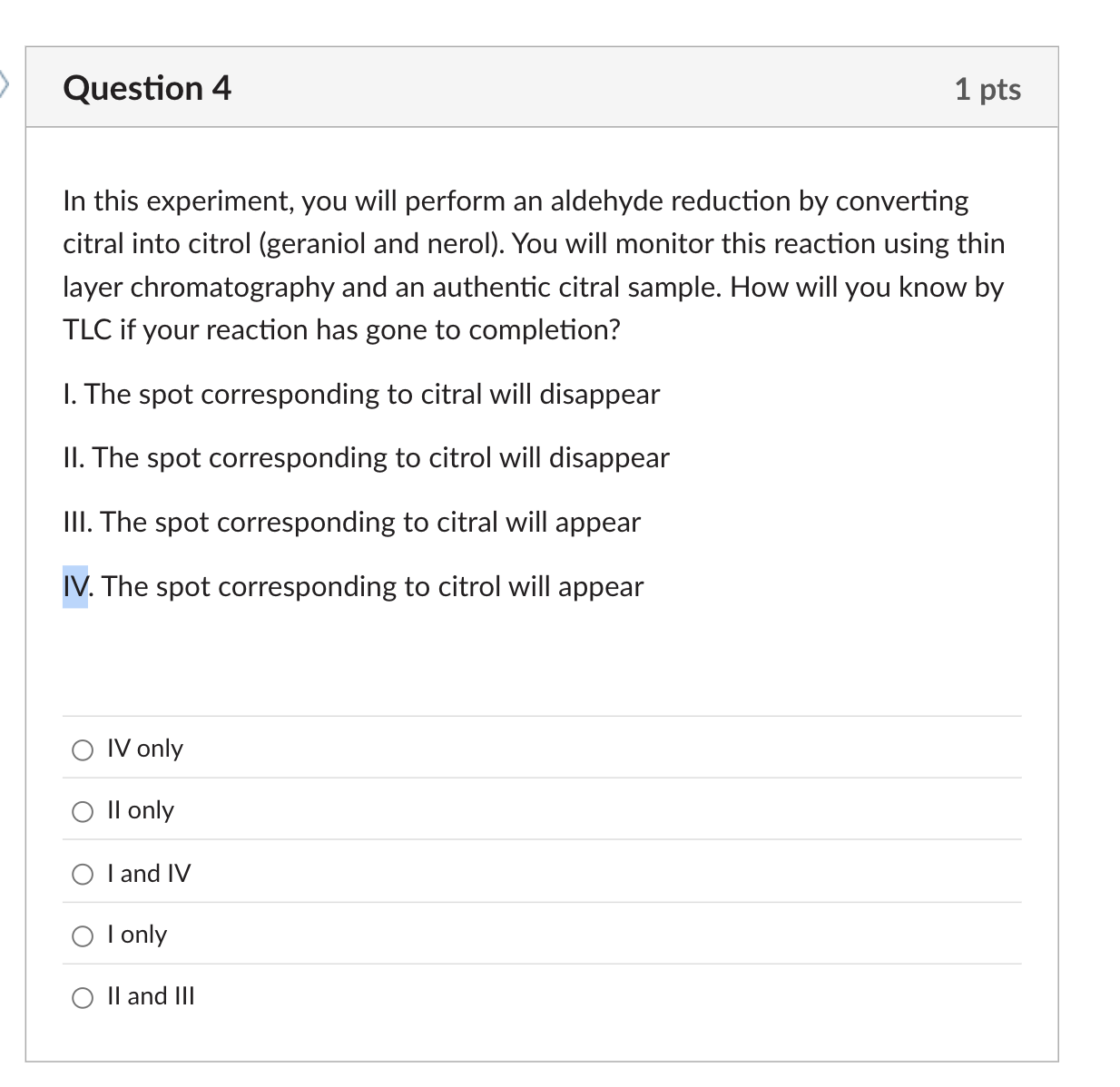Image resolution: width=1120 pixels, height=1087 pixels.
Task: Click the divider above answer choices
Action: click(x=541, y=715)
